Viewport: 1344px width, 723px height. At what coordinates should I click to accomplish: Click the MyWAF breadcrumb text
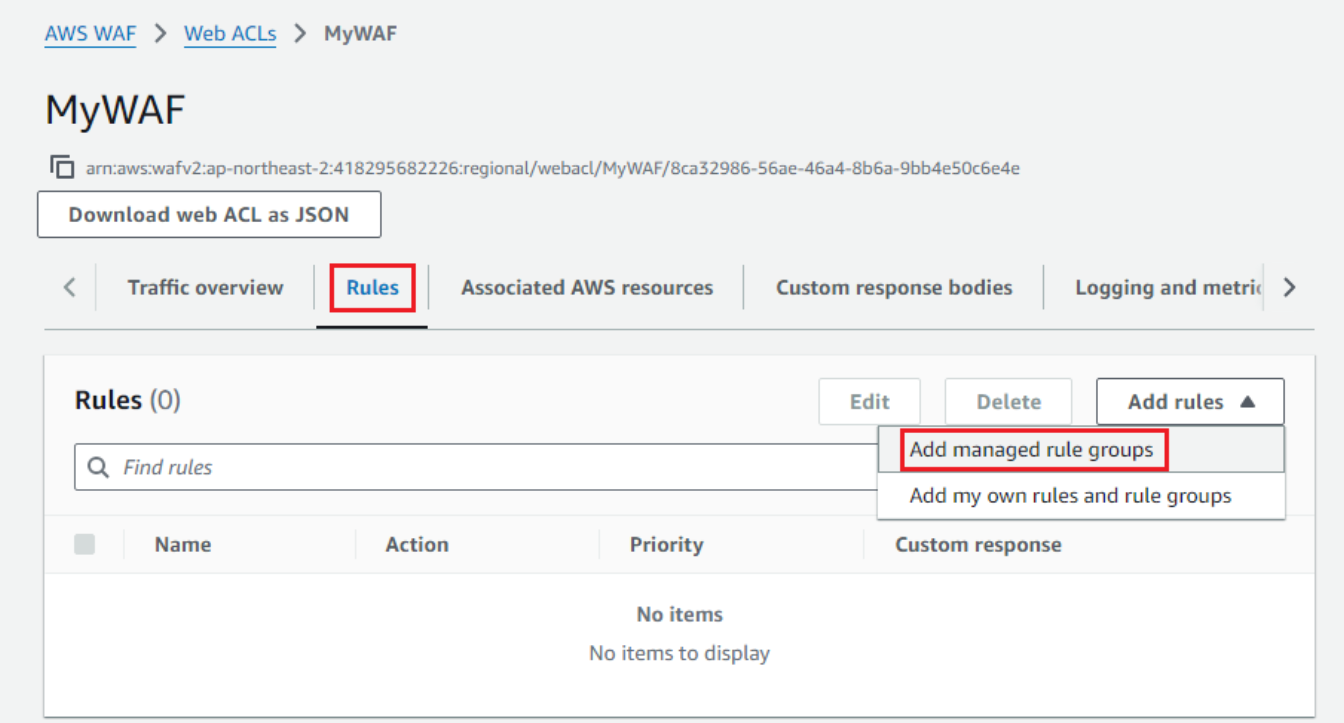point(361,33)
